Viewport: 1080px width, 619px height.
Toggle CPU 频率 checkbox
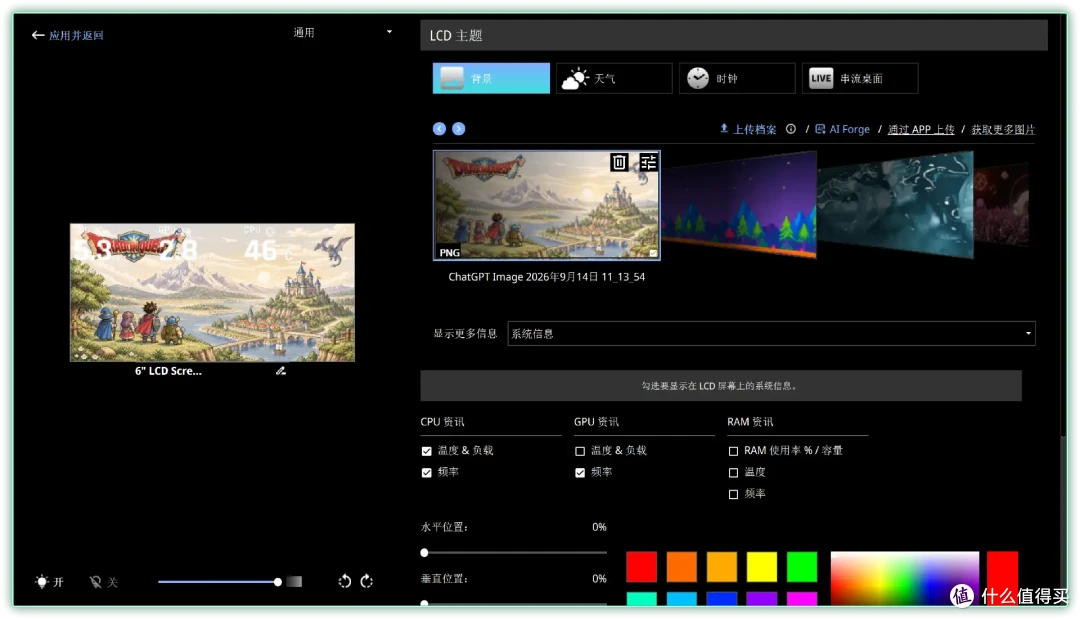426,473
